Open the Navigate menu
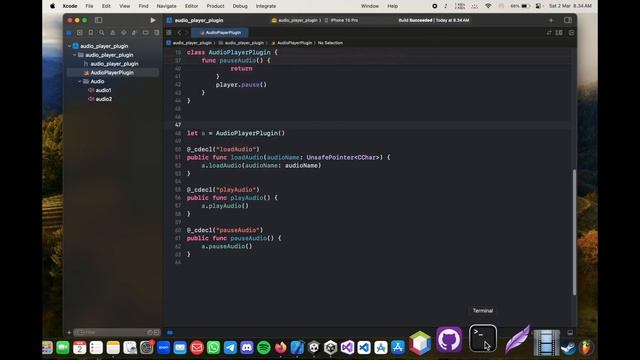The height and width of the screenshot is (360, 640). tap(167, 6)
